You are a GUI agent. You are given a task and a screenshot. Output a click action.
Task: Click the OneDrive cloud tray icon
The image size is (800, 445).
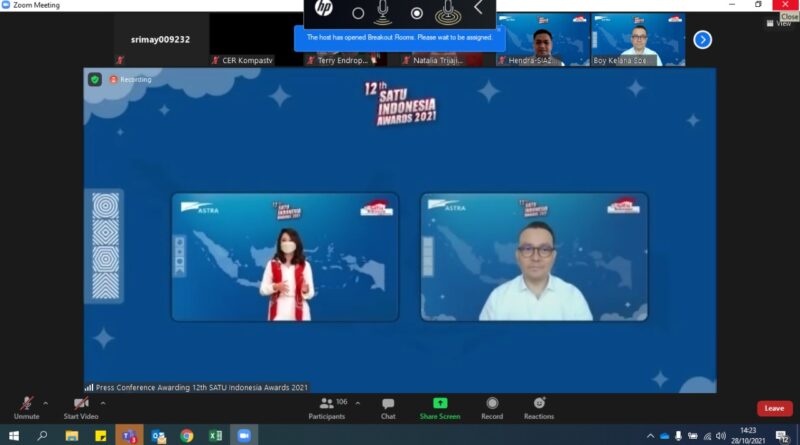[x=664, y=436]
